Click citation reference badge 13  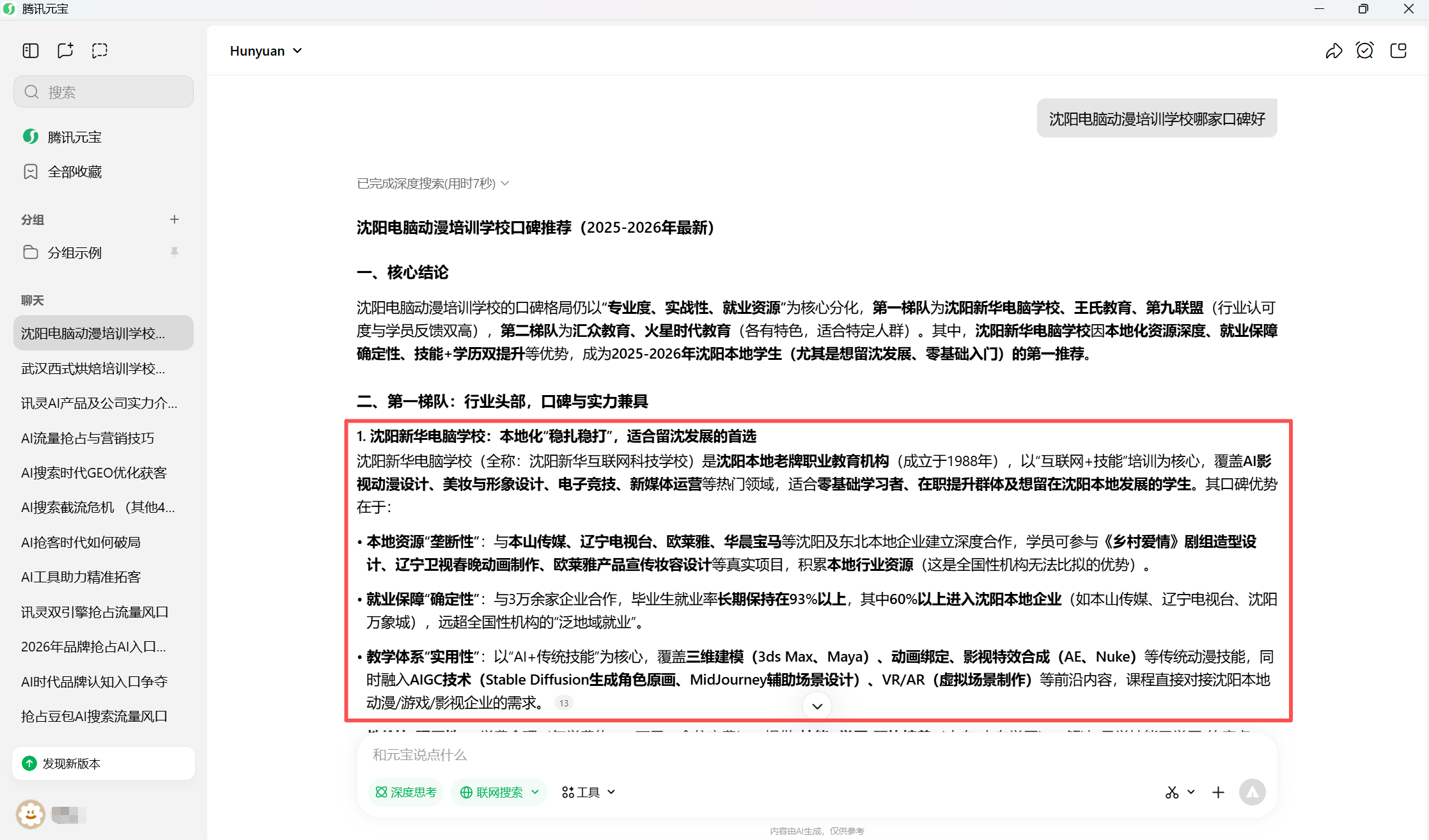[563, 703]
